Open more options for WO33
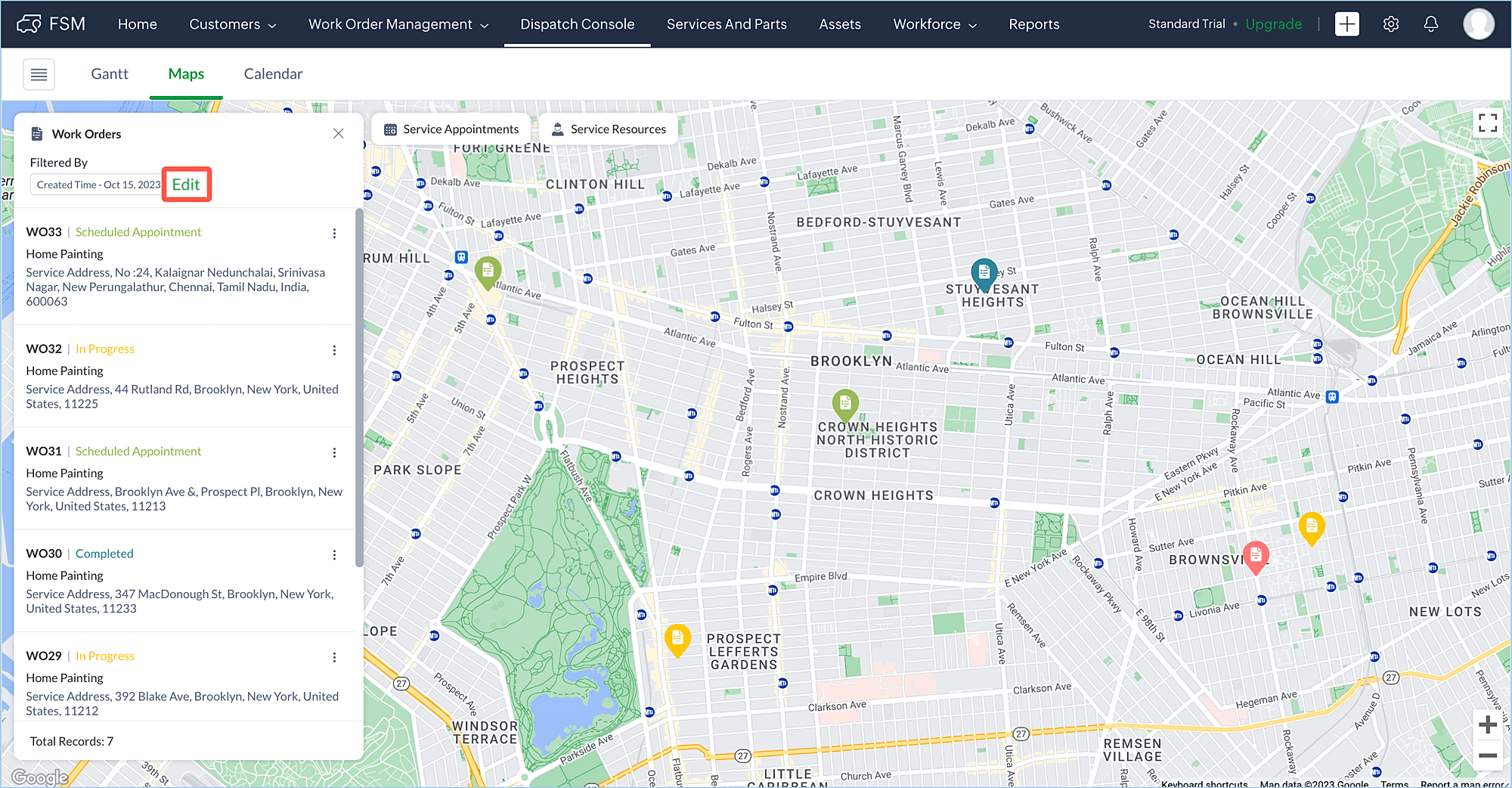Viewport: 1512px width, 788px height. (x=334, y=234)
